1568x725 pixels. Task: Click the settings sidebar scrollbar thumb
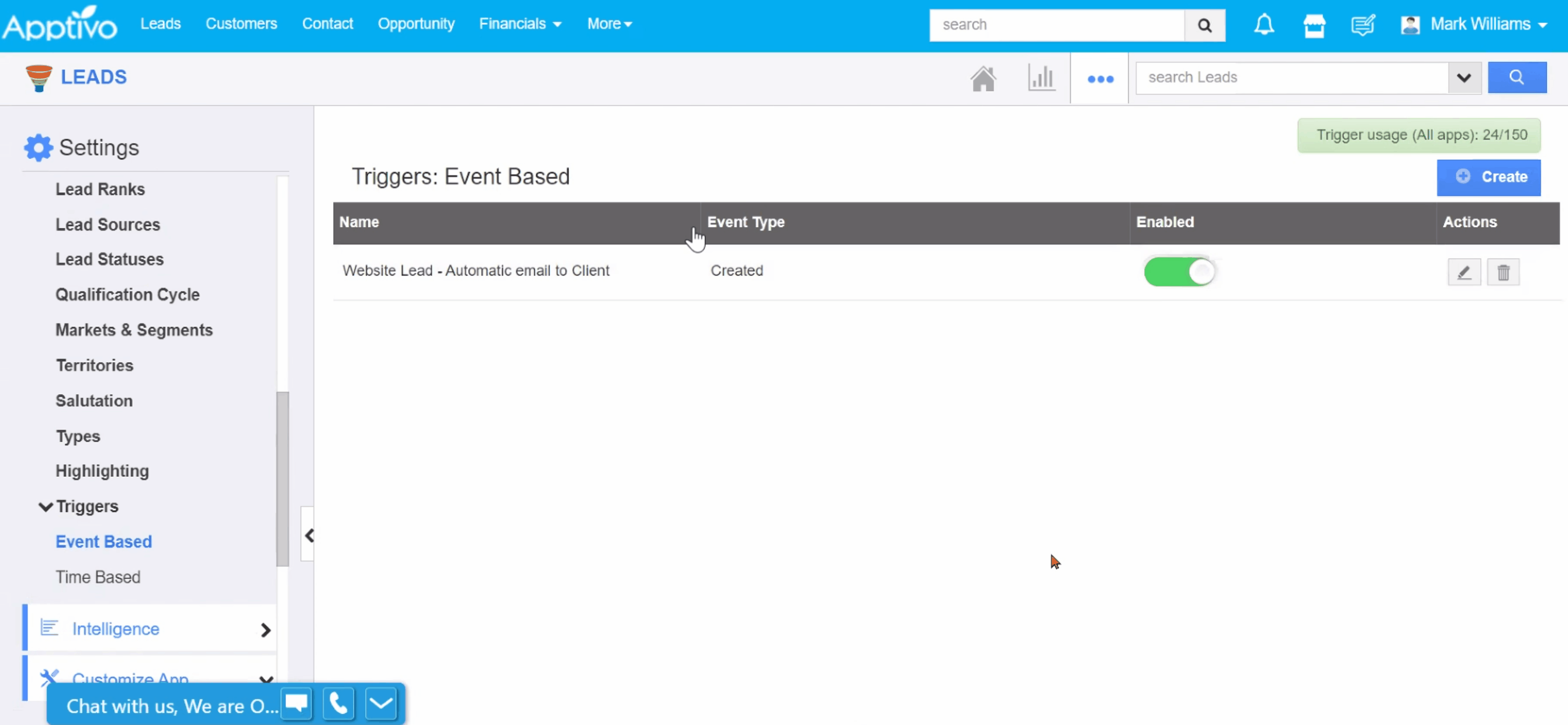point(282,479)
